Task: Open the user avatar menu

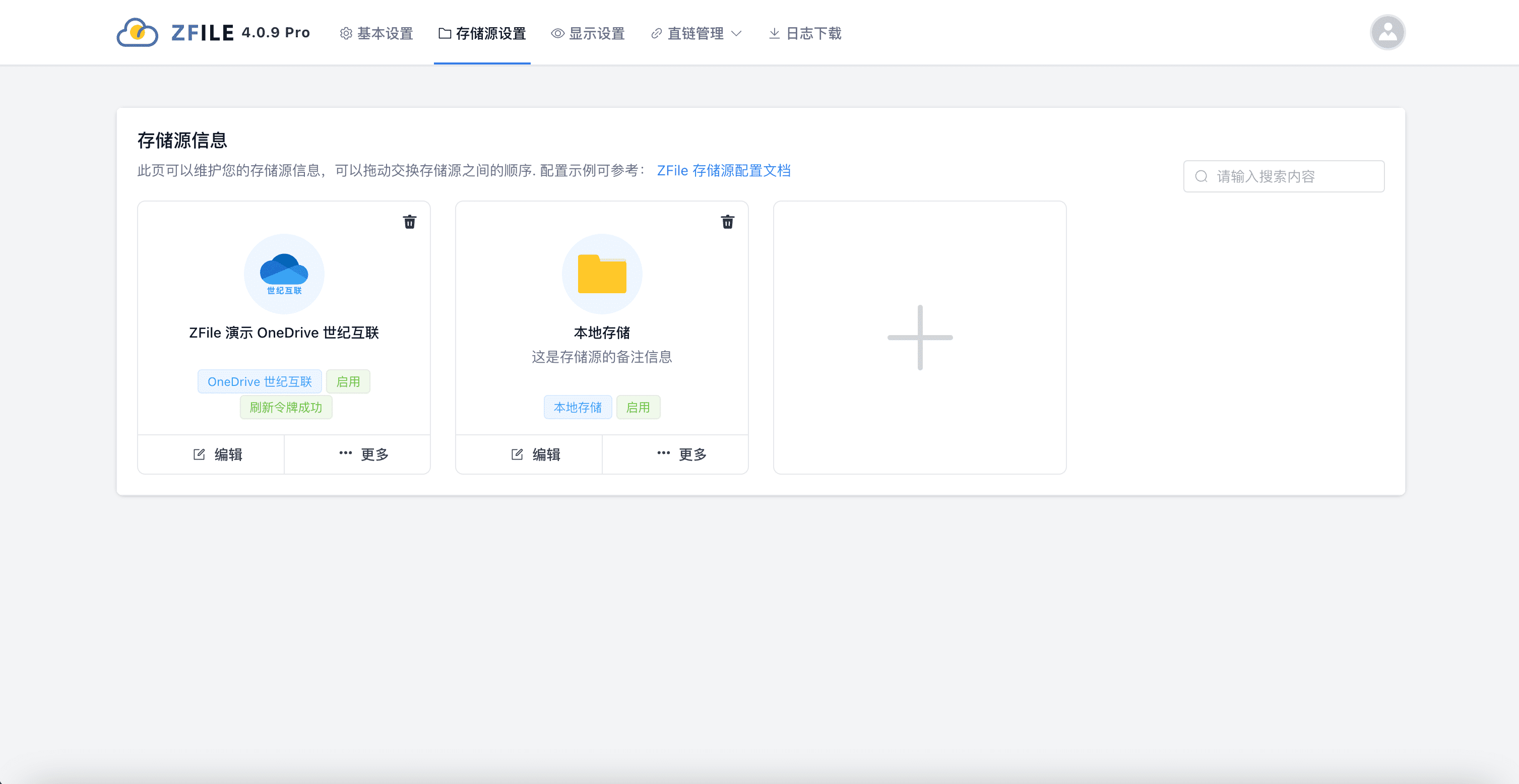Action: tap(1387, 32)
